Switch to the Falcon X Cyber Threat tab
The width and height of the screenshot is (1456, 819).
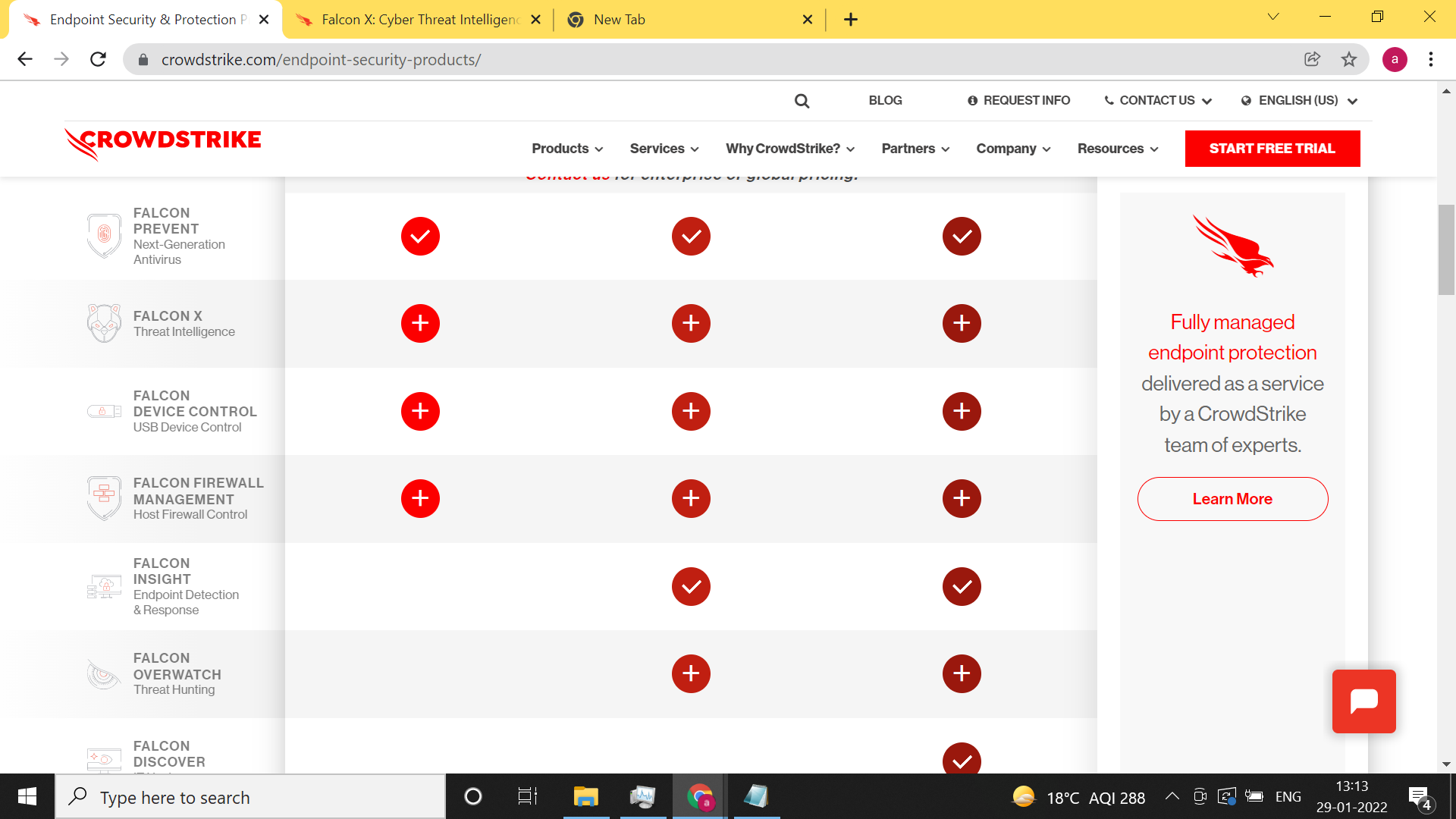pos(419,20)
